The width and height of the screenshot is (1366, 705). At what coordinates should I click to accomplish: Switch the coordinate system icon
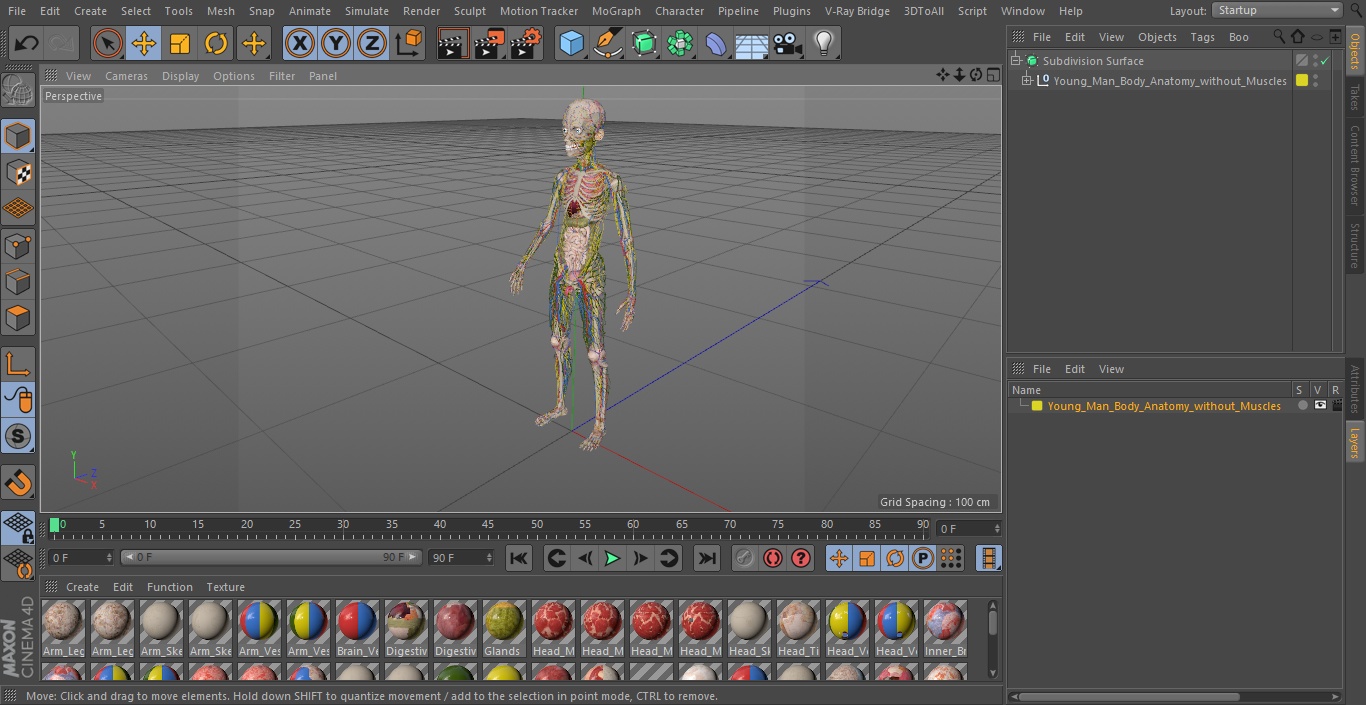(409, 43)
